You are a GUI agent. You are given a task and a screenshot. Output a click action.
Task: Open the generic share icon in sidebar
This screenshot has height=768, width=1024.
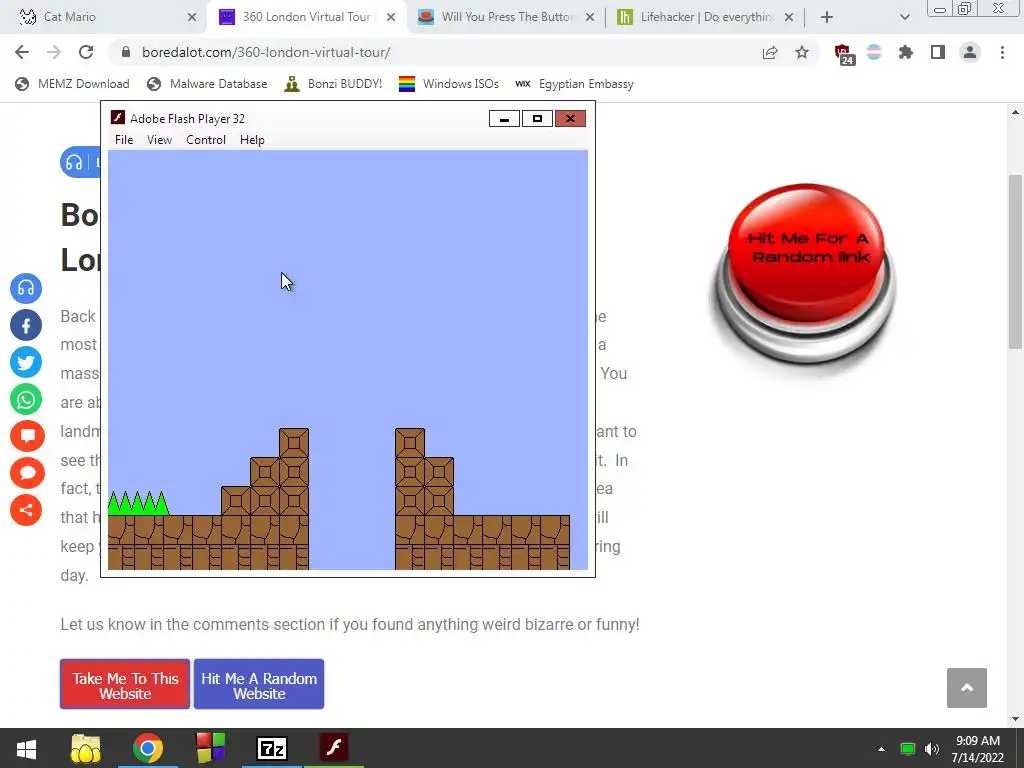[x=26, y=510]
